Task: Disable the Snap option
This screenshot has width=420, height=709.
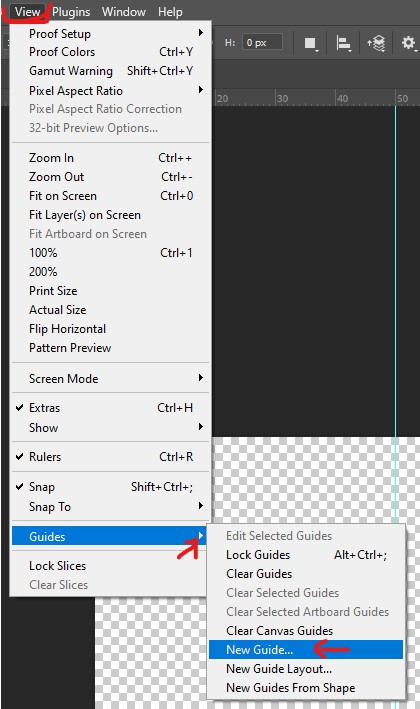Action: coord(111,487)
